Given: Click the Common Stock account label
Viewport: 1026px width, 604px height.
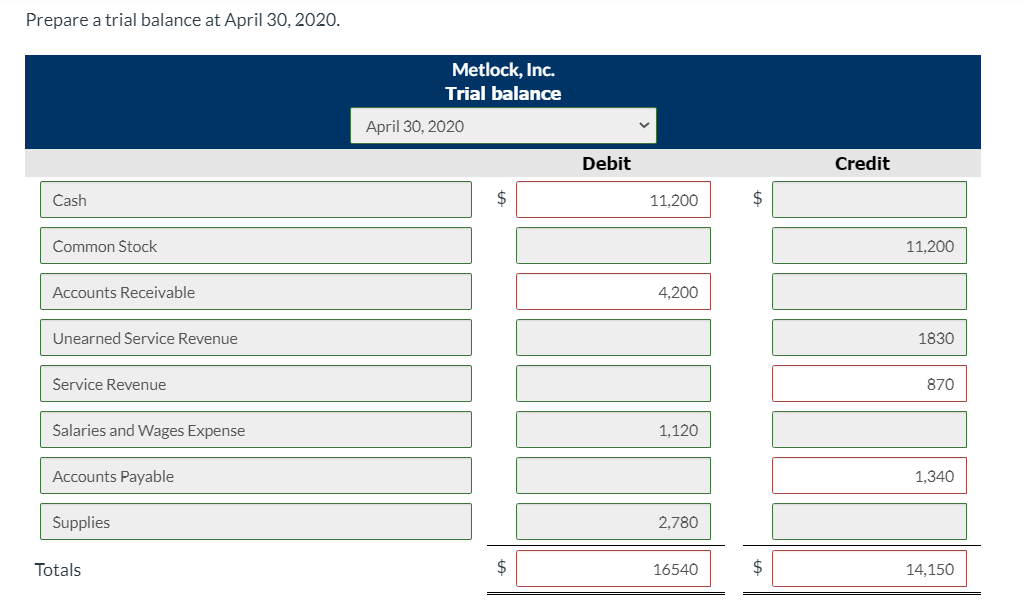Looking at the screenshot, I should [x=255, y=245].
